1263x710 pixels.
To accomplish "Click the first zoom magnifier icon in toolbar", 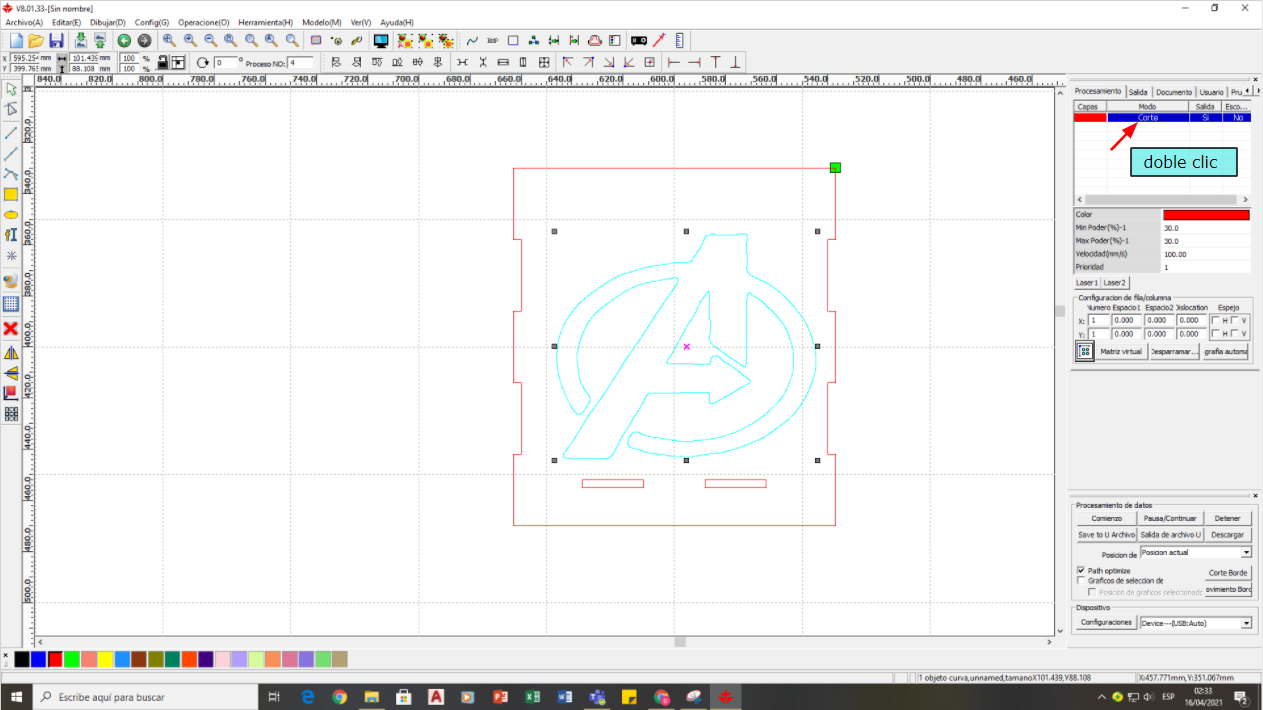I will tap(169, 41).
